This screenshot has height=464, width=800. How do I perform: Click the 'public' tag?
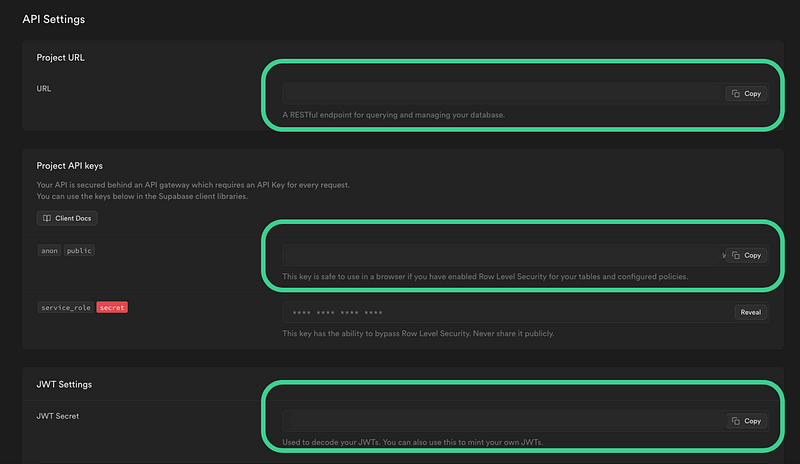point(79,251)
